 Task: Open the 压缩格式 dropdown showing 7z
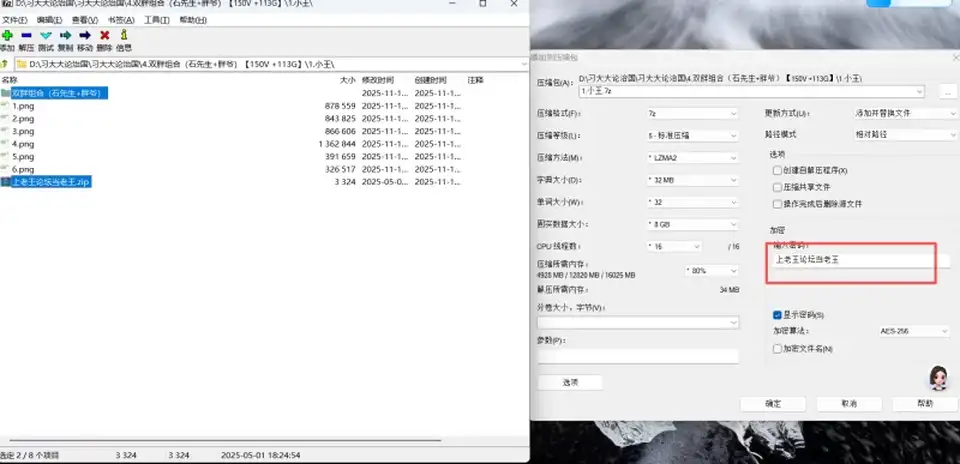[692, 113]
